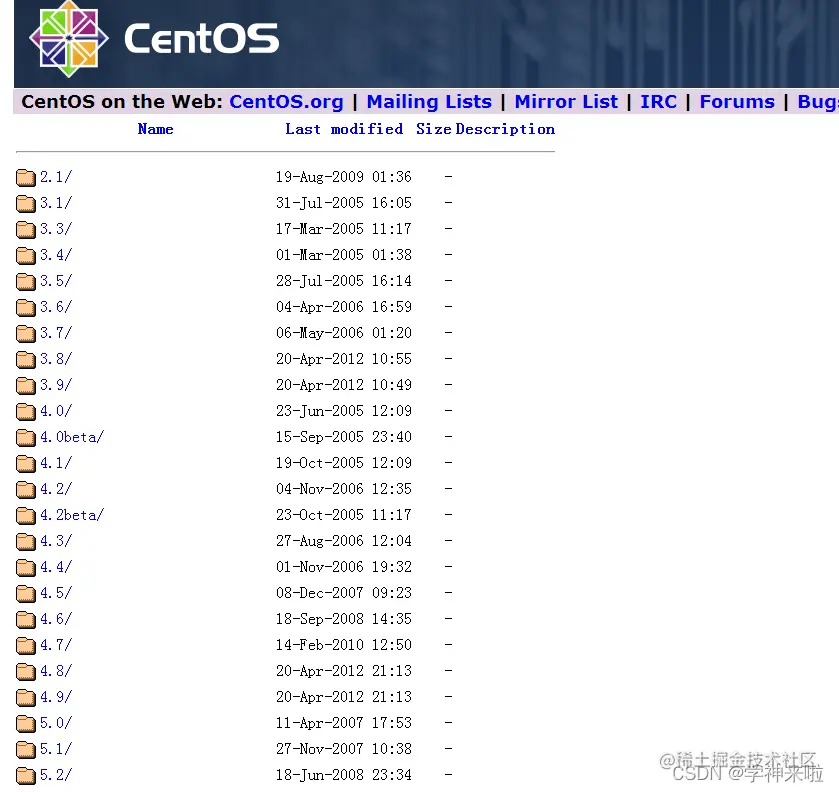Screen dimensions: 839x792
Task: Click the folder icon beside 5.2/
Action: point(26,775)
